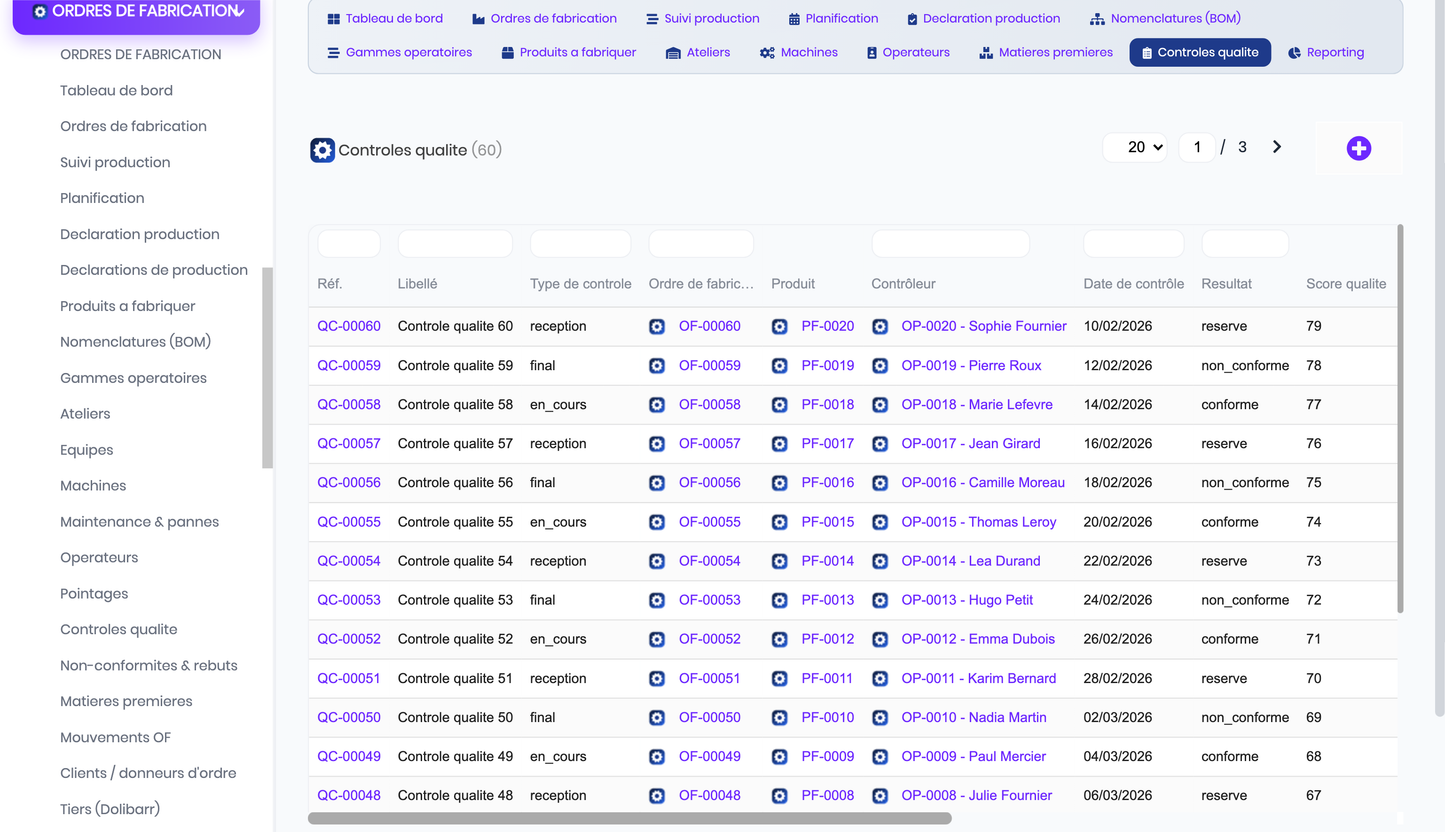Click the Libellé filter input field
1445x832 pixels.
(455, 244)
